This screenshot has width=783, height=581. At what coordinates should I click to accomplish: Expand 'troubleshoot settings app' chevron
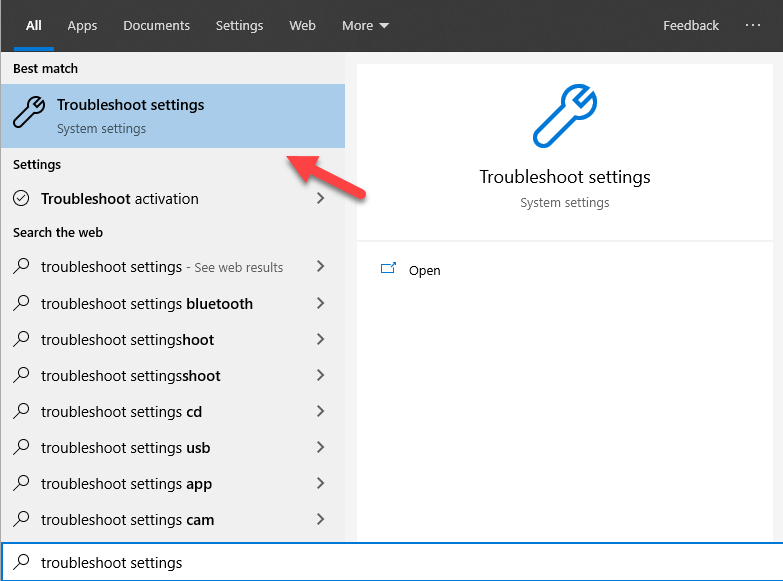click(320, 484)
